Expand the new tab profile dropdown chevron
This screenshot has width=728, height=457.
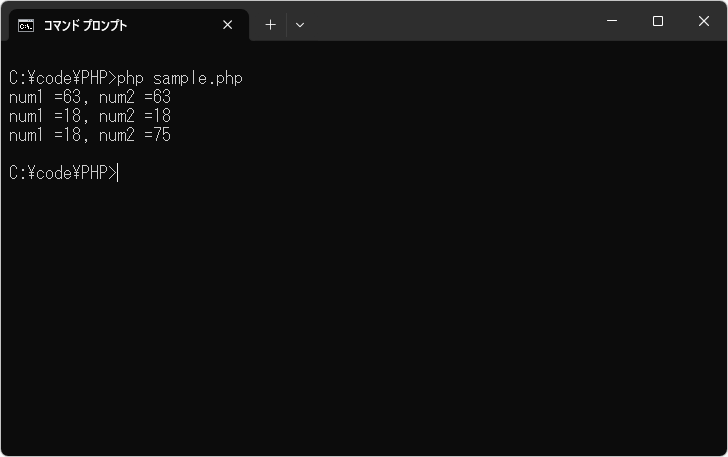pyautogui.click(x=300, y=25)
